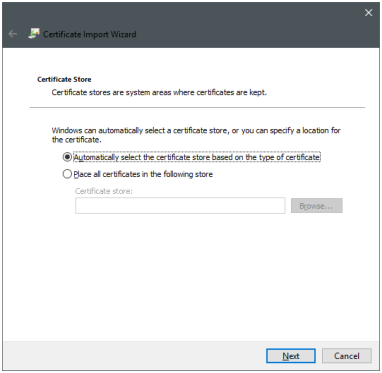
Task: Click the grey footer bar beside Next
Action: 133,355
